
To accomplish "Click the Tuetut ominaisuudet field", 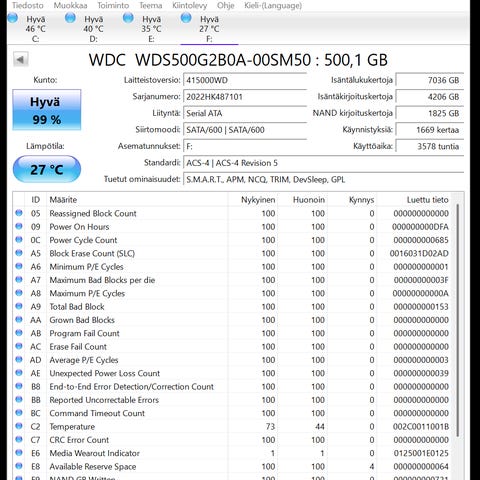I will click(x=323, y=179).
